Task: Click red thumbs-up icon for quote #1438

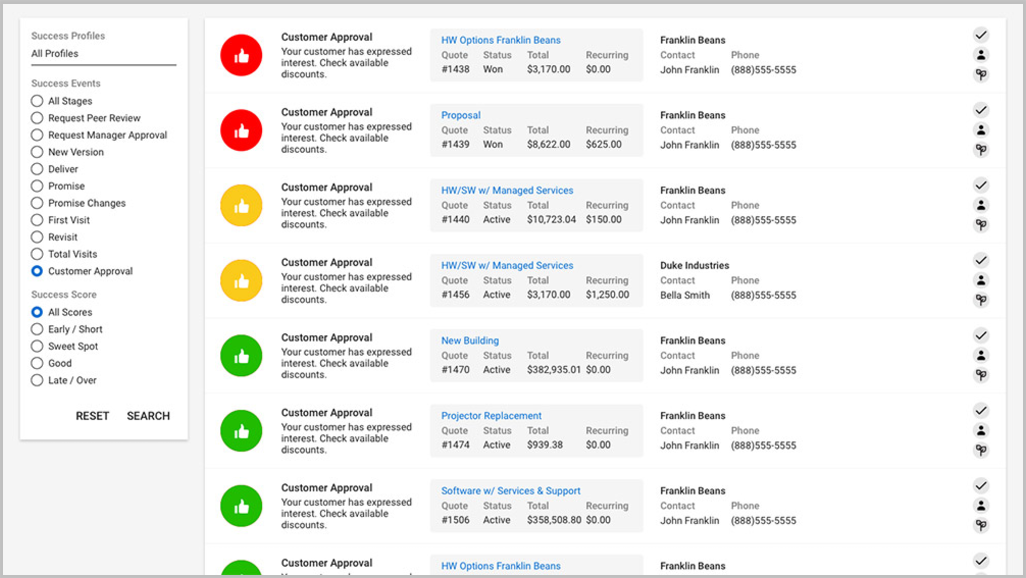Action: [241, 56]
